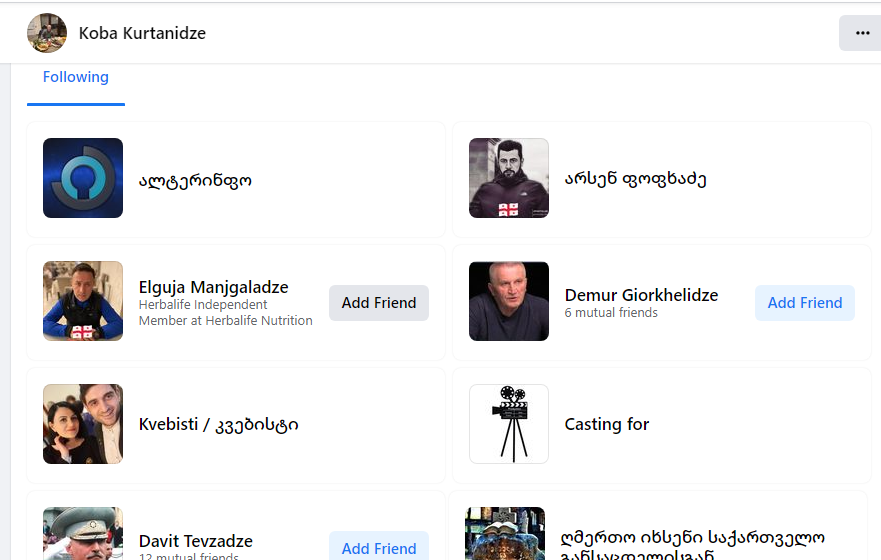Add Davit Tevzadze as a friend
881x560 pixels.
[x=379, y=545]
